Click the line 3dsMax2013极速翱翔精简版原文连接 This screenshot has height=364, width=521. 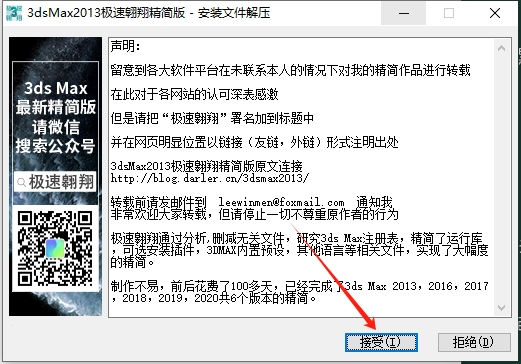(x=206, y=166)
